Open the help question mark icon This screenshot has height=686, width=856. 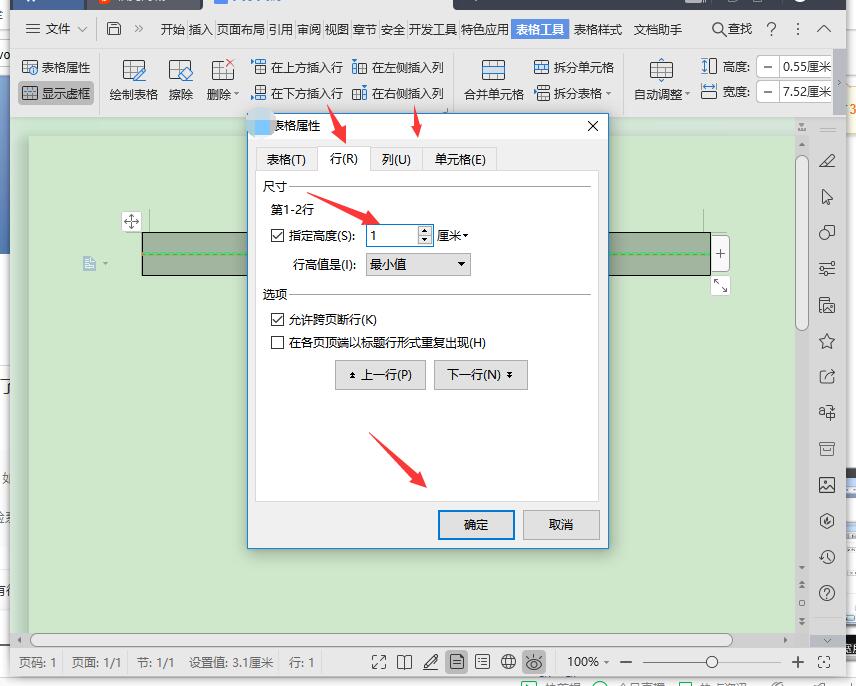771,29
